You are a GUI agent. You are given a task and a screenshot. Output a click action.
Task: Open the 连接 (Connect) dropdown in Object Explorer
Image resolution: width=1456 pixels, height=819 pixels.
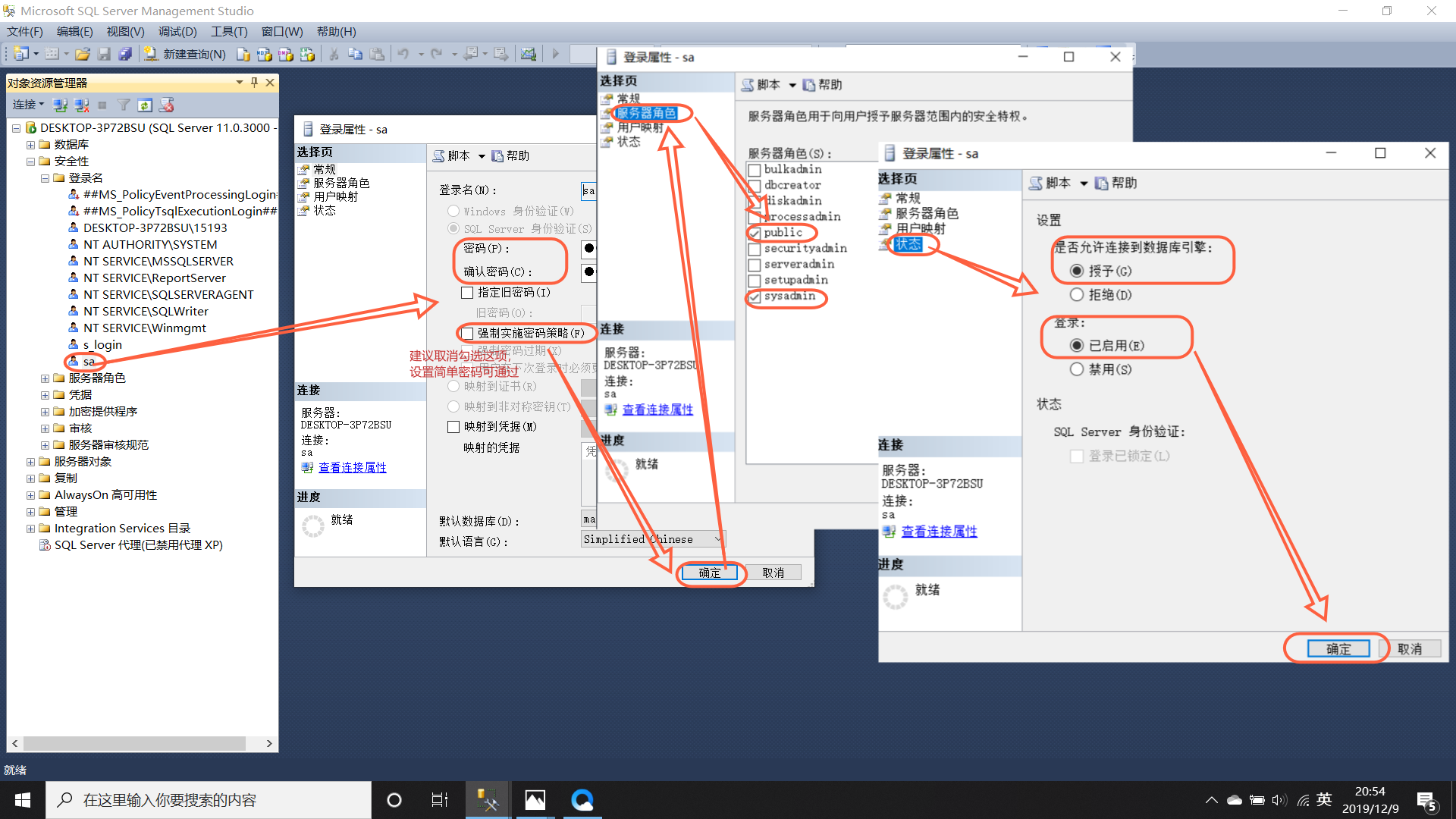(x=28, y=105)
